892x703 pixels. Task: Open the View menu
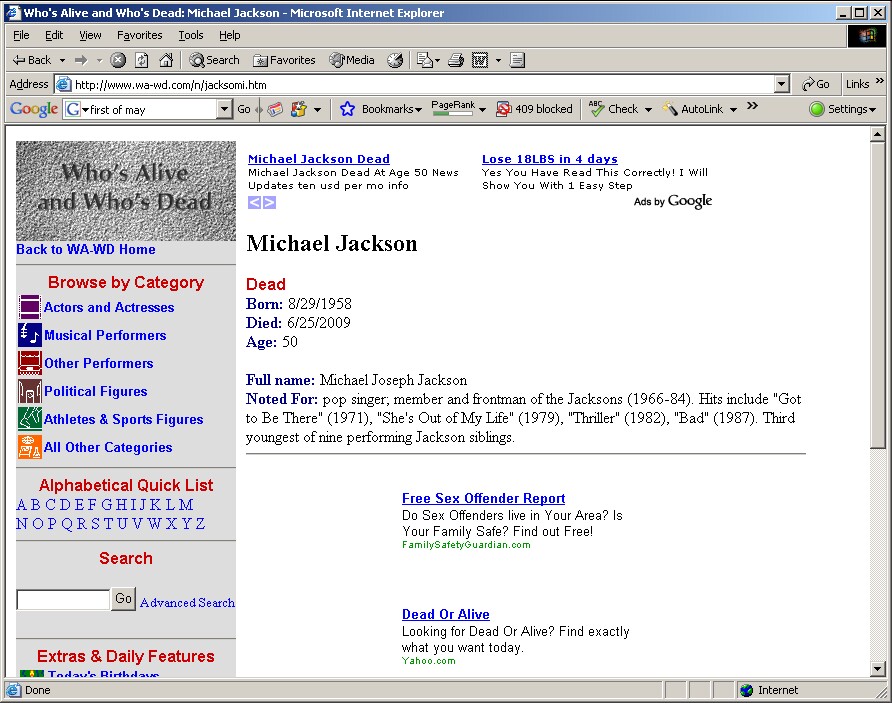tap(90, 35)
